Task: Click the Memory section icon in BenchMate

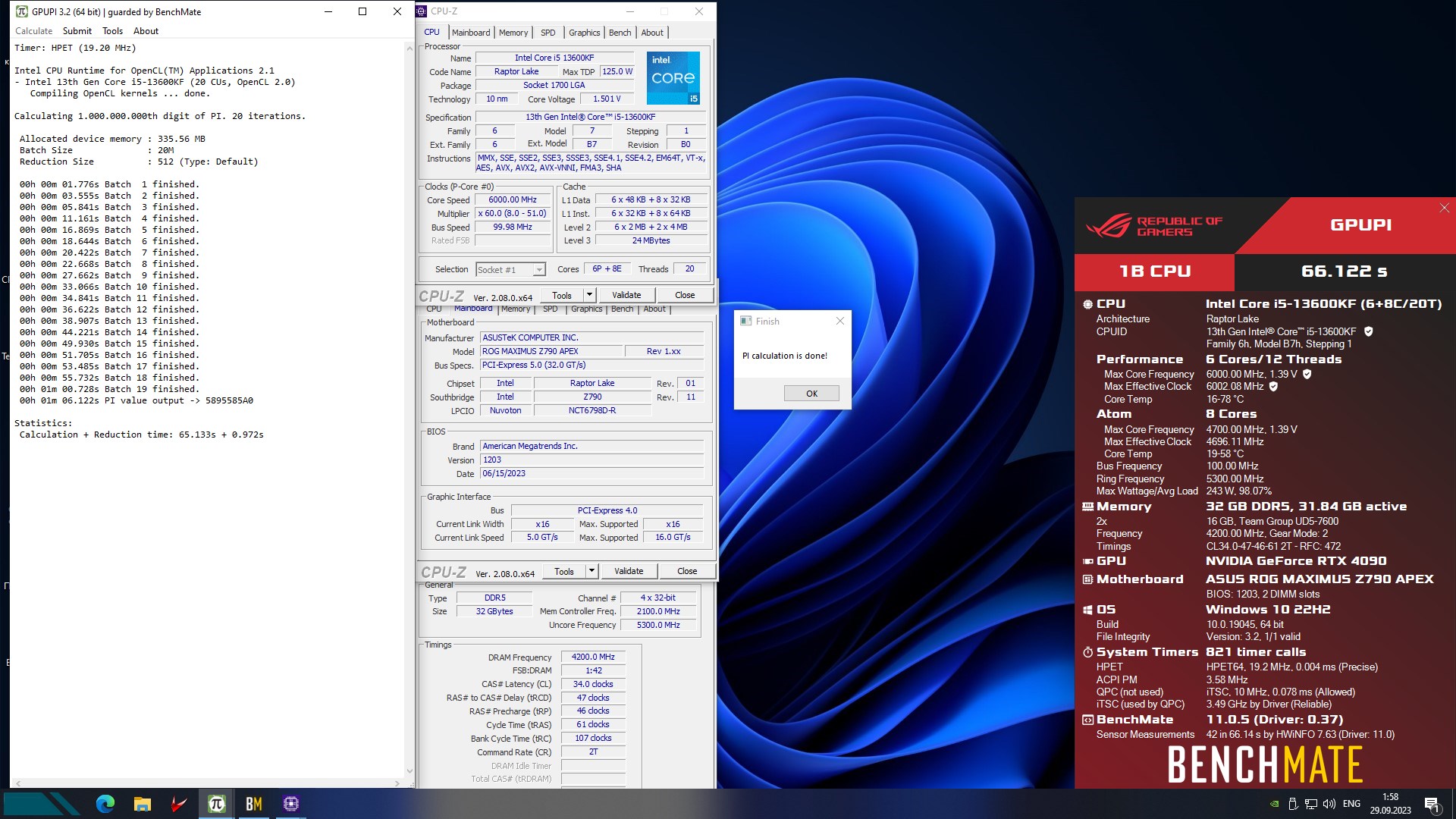Action: [1087, 507]
